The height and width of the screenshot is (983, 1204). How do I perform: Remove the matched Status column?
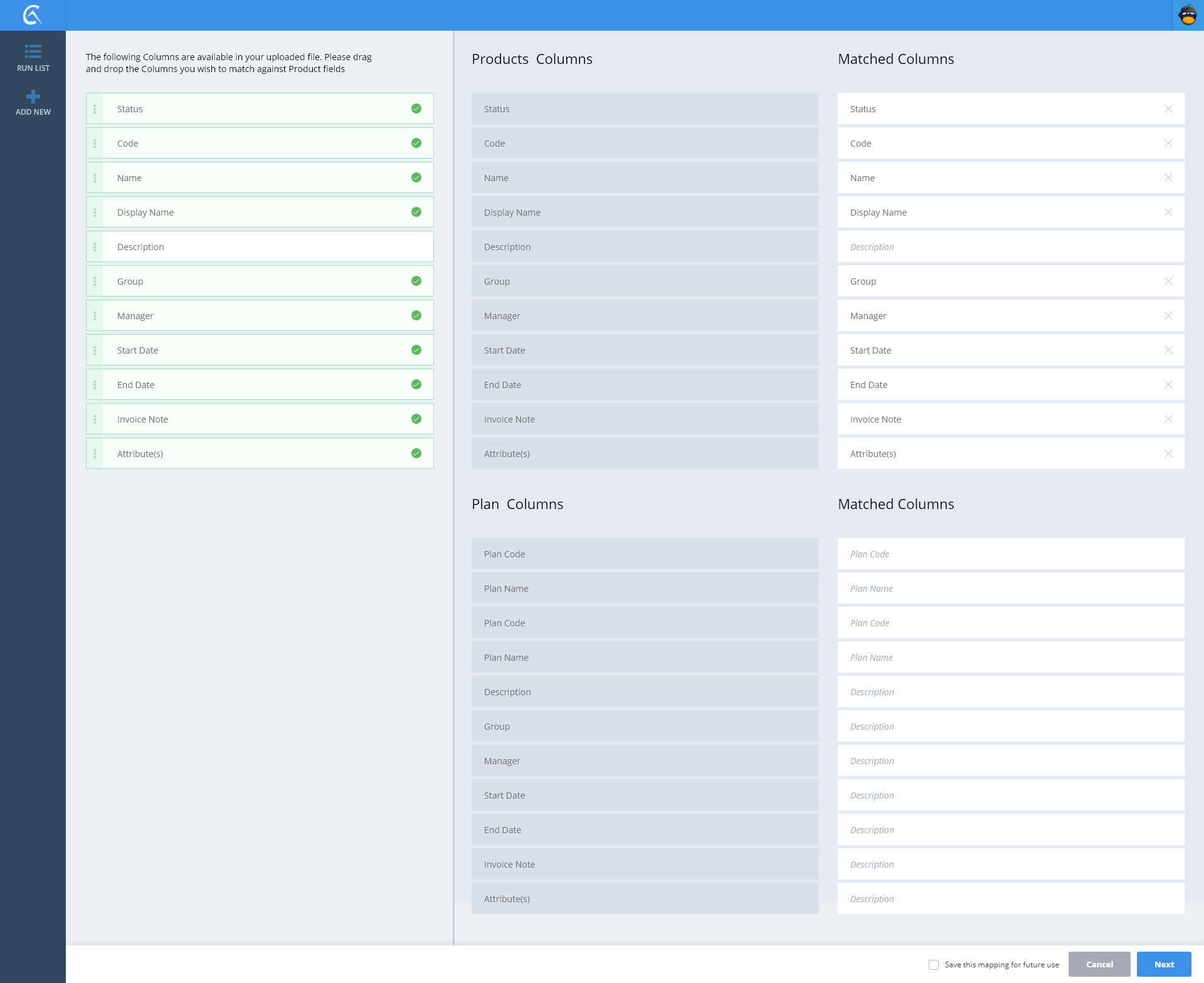pos(1168,109)
